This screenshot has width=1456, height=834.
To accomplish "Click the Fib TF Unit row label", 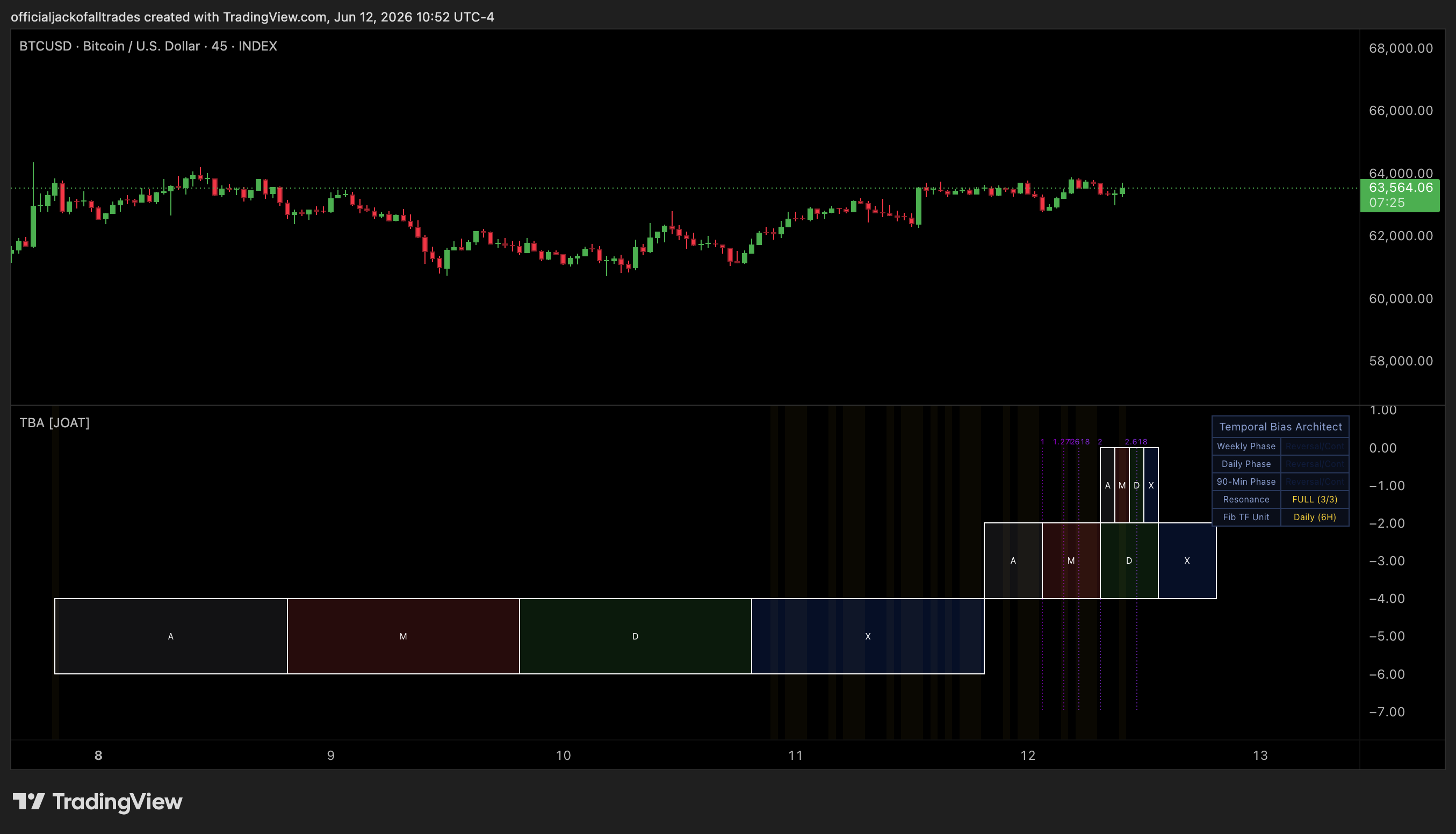I will click(x=1246, y=517).
